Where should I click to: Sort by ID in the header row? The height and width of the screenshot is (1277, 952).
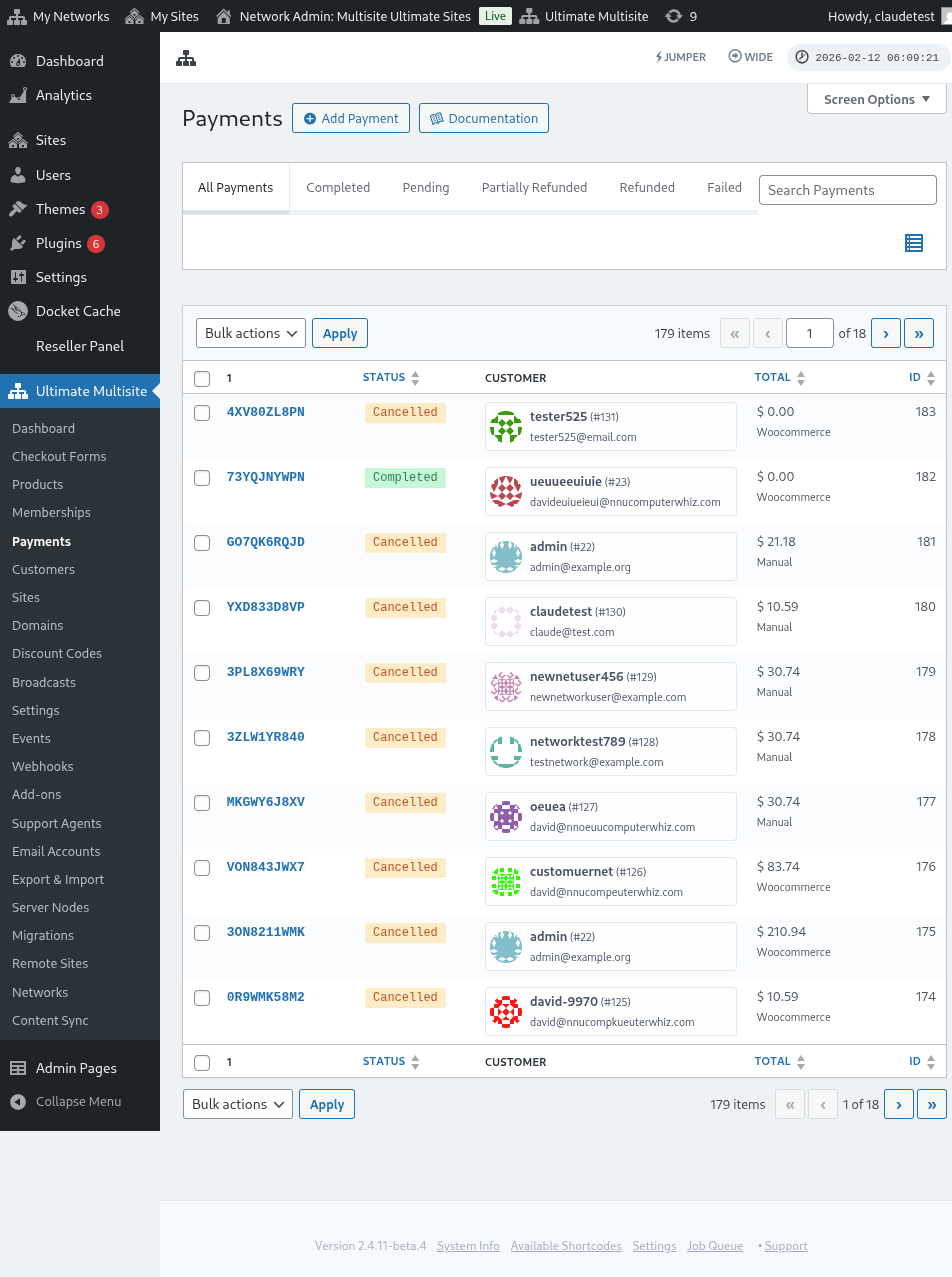922,378
